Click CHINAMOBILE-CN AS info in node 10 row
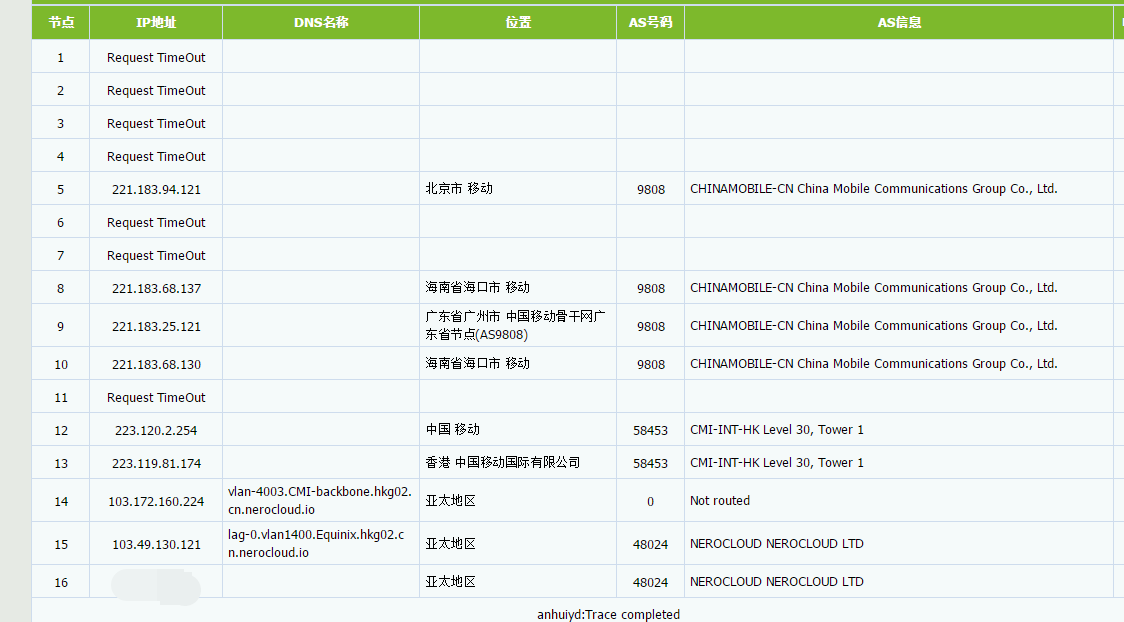 [x=874, y=363]
